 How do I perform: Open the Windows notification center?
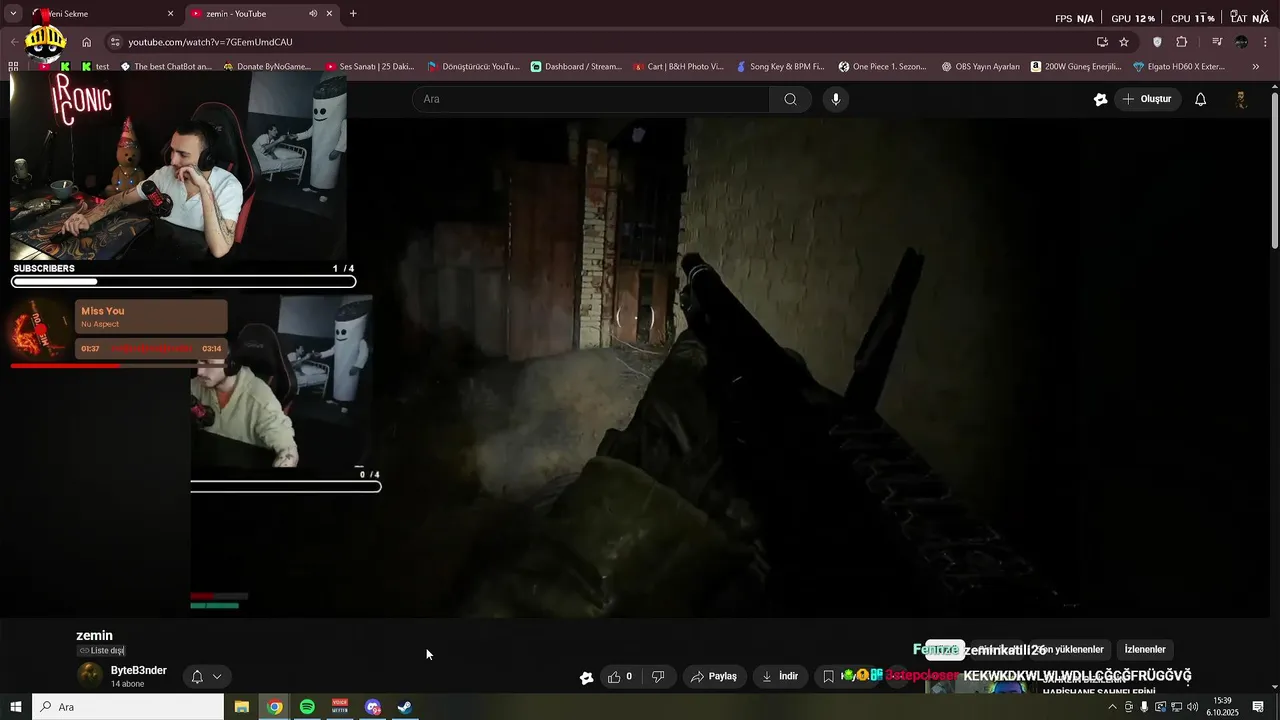(1258, 707)
